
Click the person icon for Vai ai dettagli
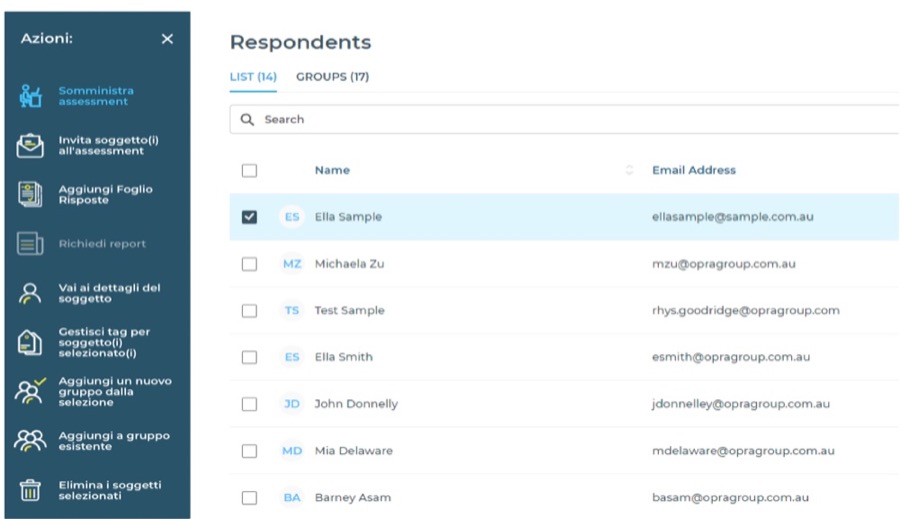(x=30, y=293)
